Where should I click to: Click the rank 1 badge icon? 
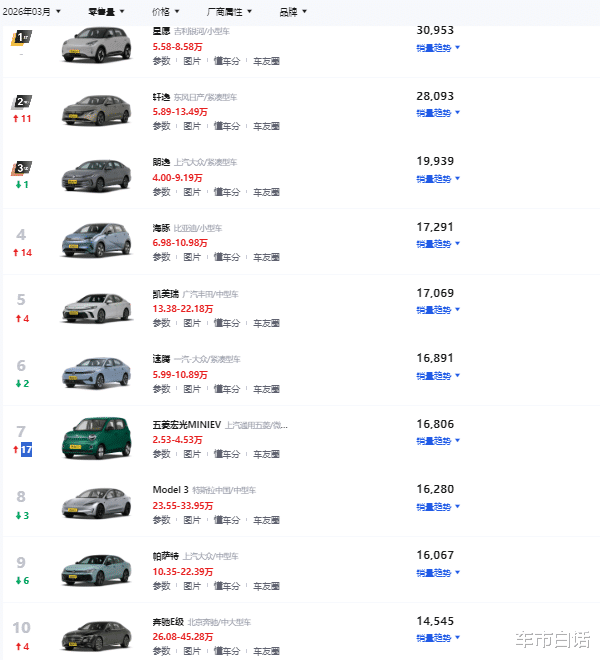(x=21, y=38)
